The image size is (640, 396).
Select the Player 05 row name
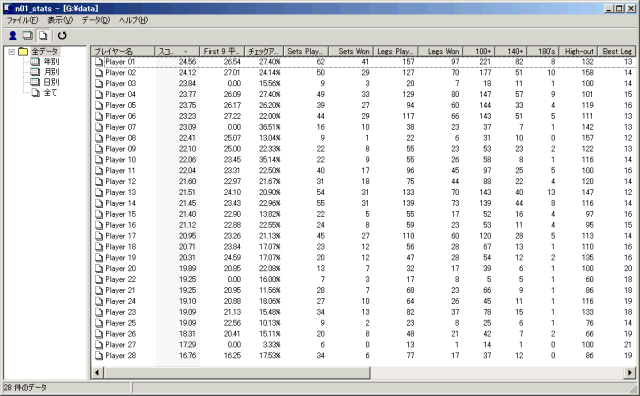[x=120, y=105]
